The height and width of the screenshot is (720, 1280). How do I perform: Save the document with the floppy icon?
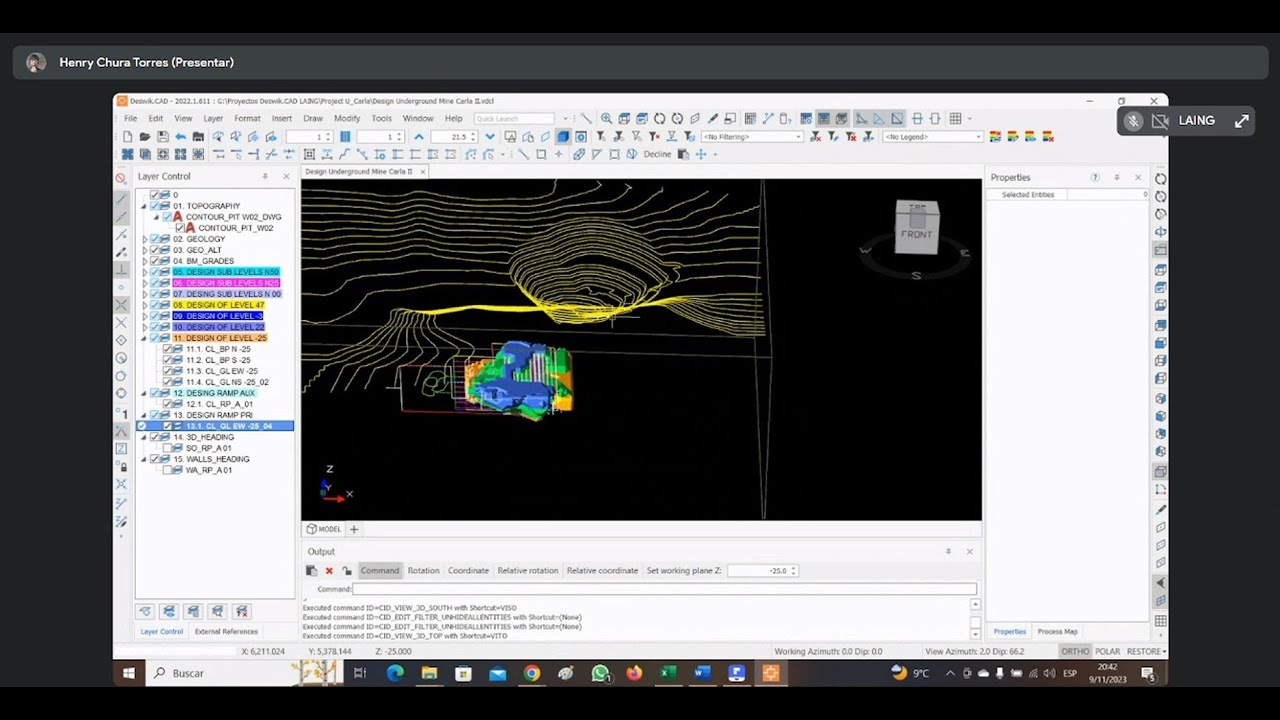163,137
